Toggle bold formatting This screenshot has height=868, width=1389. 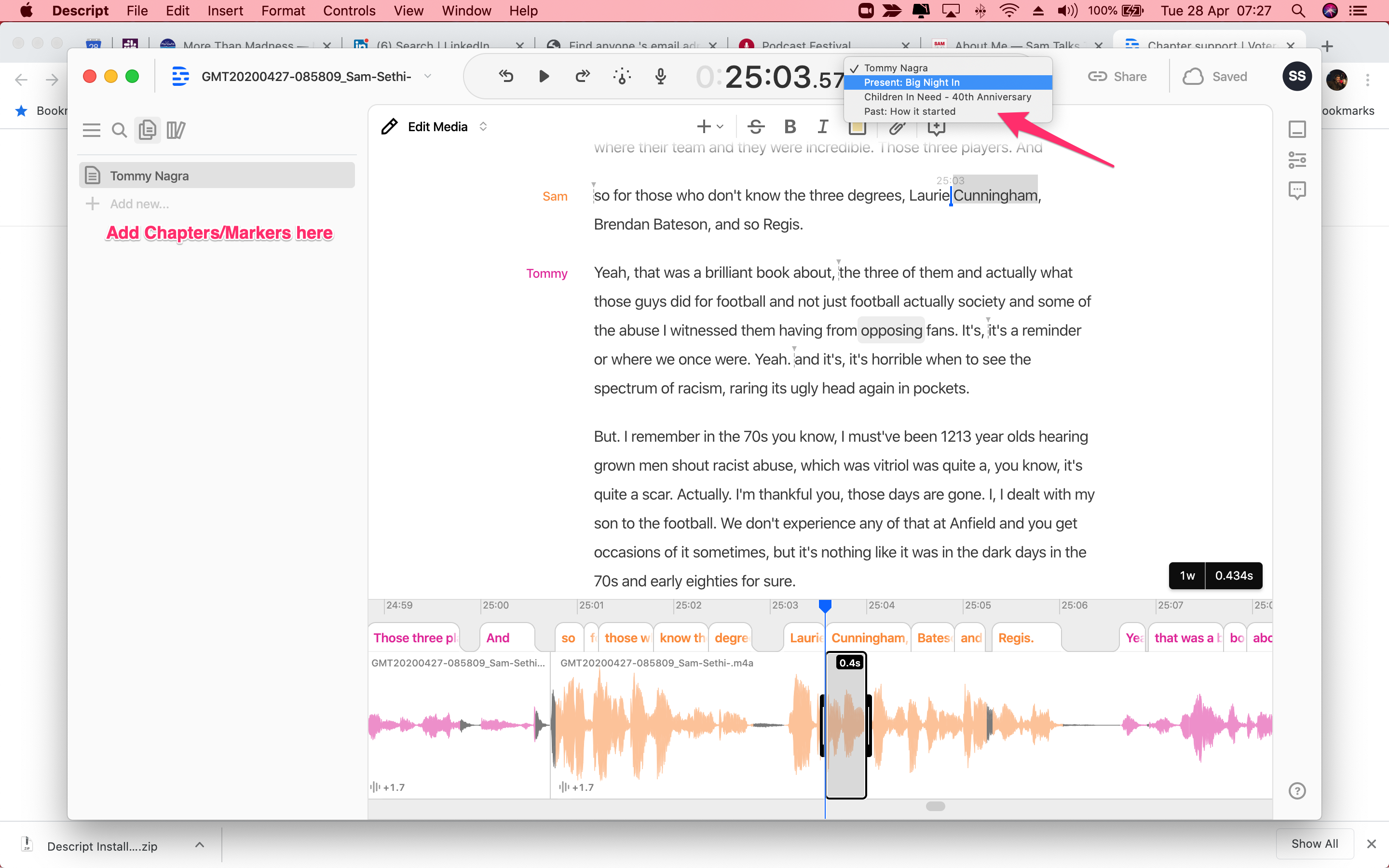point(790,126)
